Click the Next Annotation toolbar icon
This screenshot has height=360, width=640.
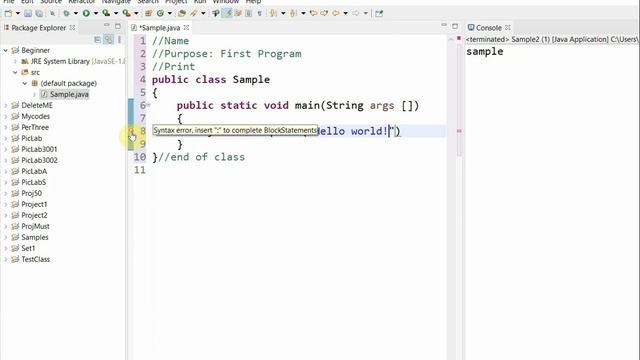tap(273, 13)
